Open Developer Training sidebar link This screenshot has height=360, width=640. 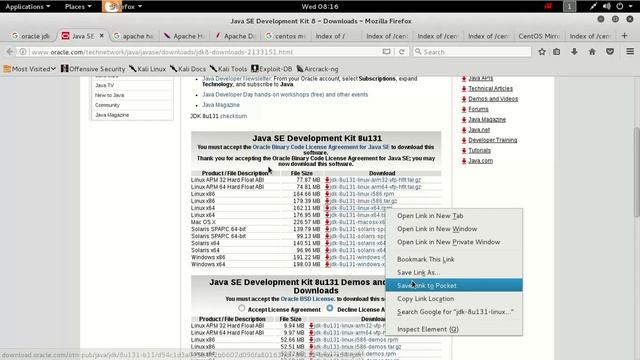click(493, 140)
